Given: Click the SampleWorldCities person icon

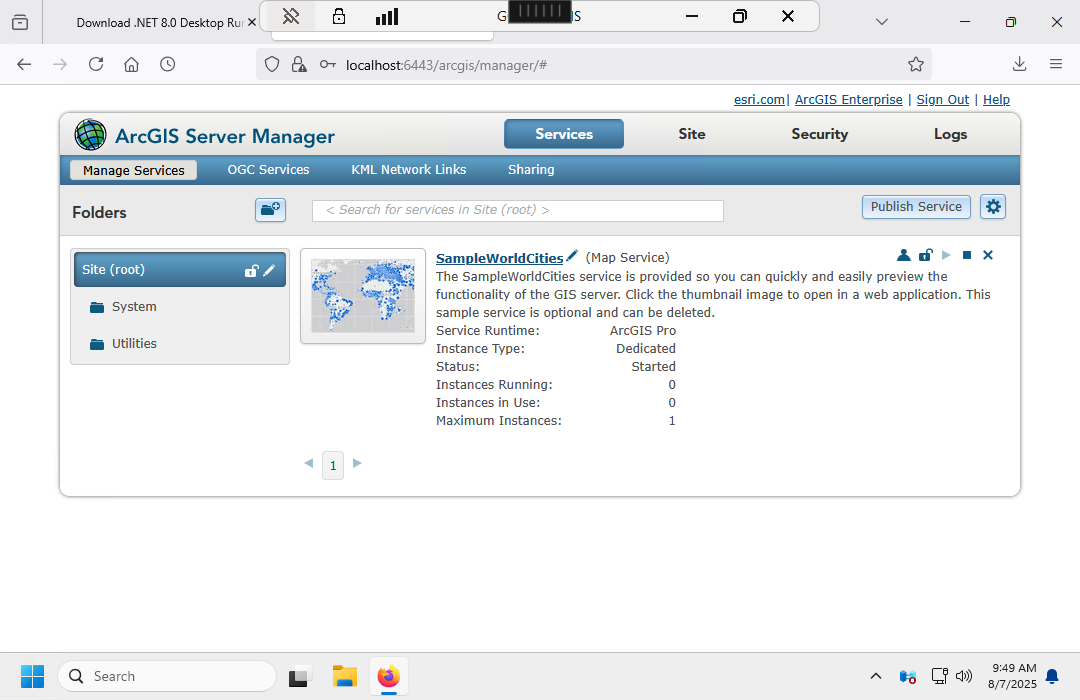Looking at the screenshot, I should [904, 255].
